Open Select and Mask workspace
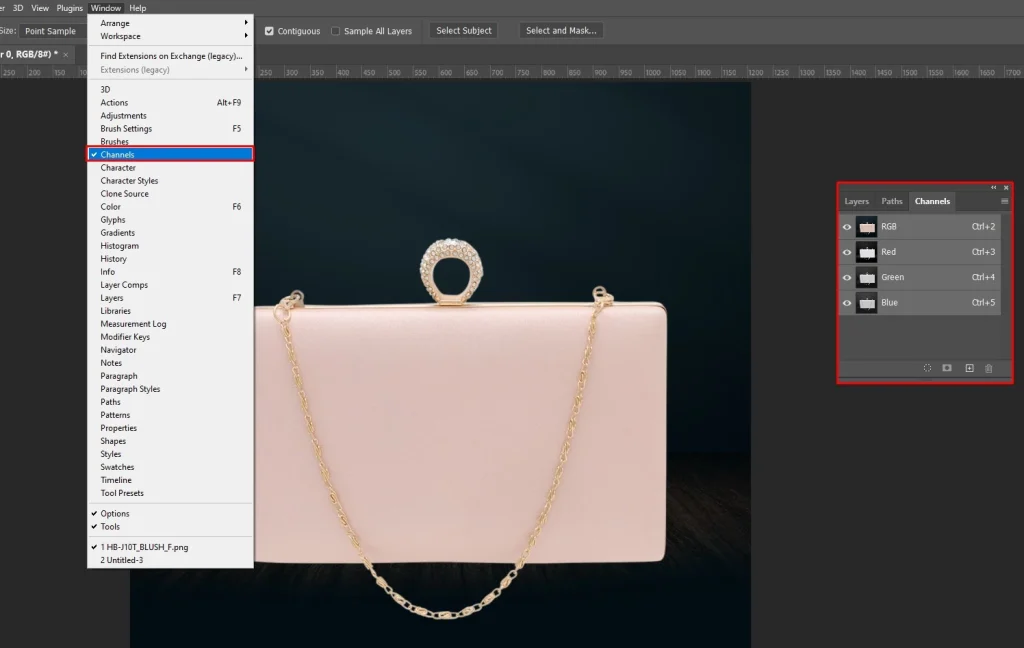 coord(561,31)
